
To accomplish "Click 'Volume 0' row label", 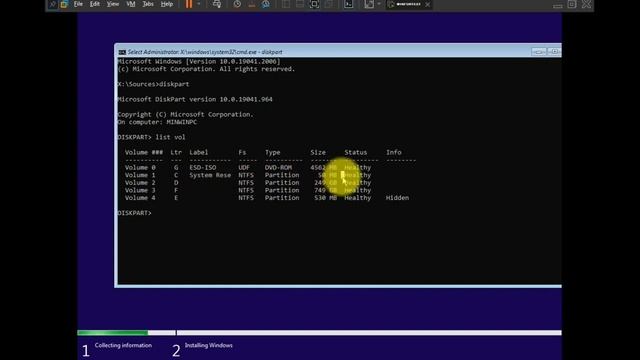I will point(140,167).
